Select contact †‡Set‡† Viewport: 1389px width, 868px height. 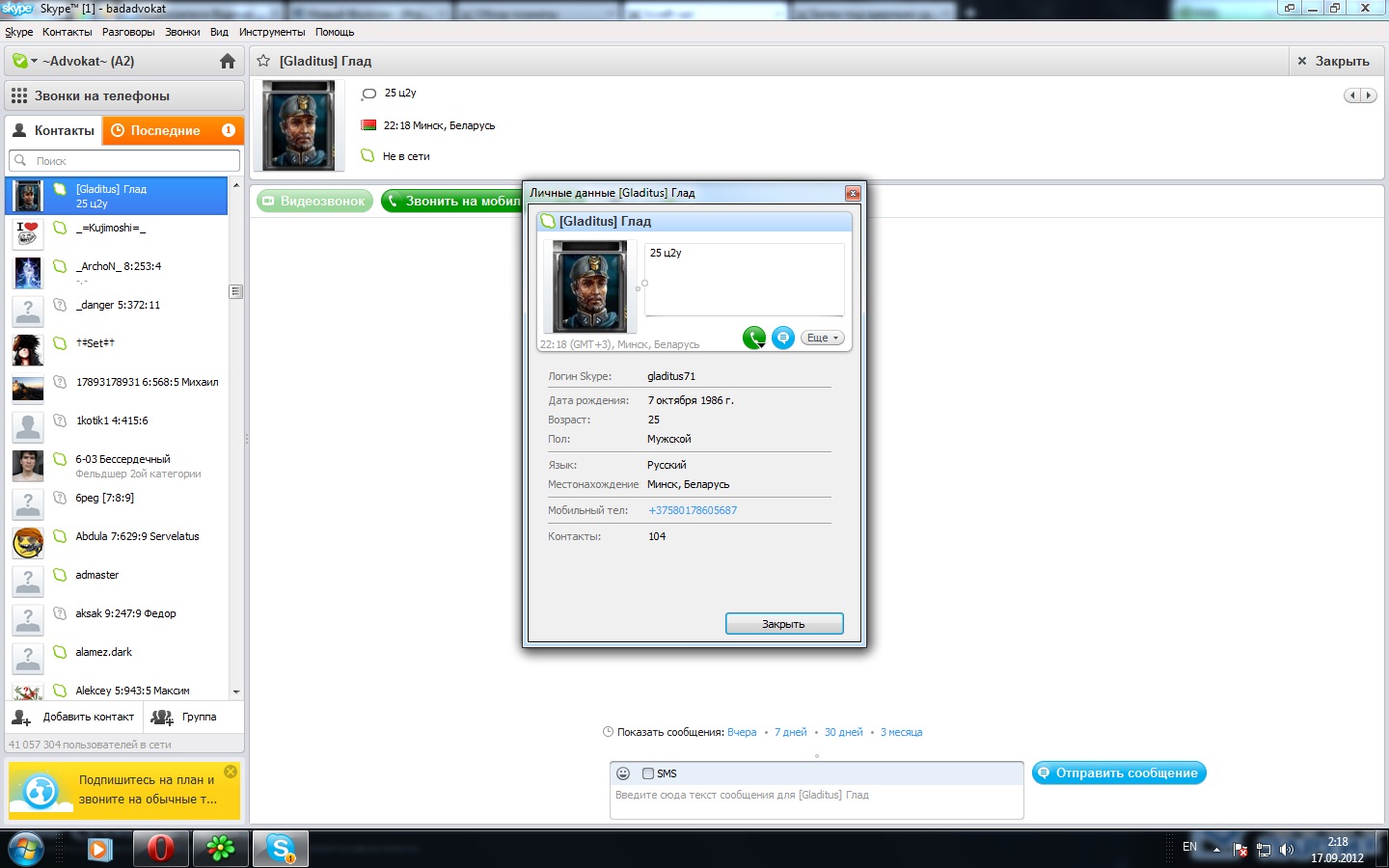pos(117,349)
